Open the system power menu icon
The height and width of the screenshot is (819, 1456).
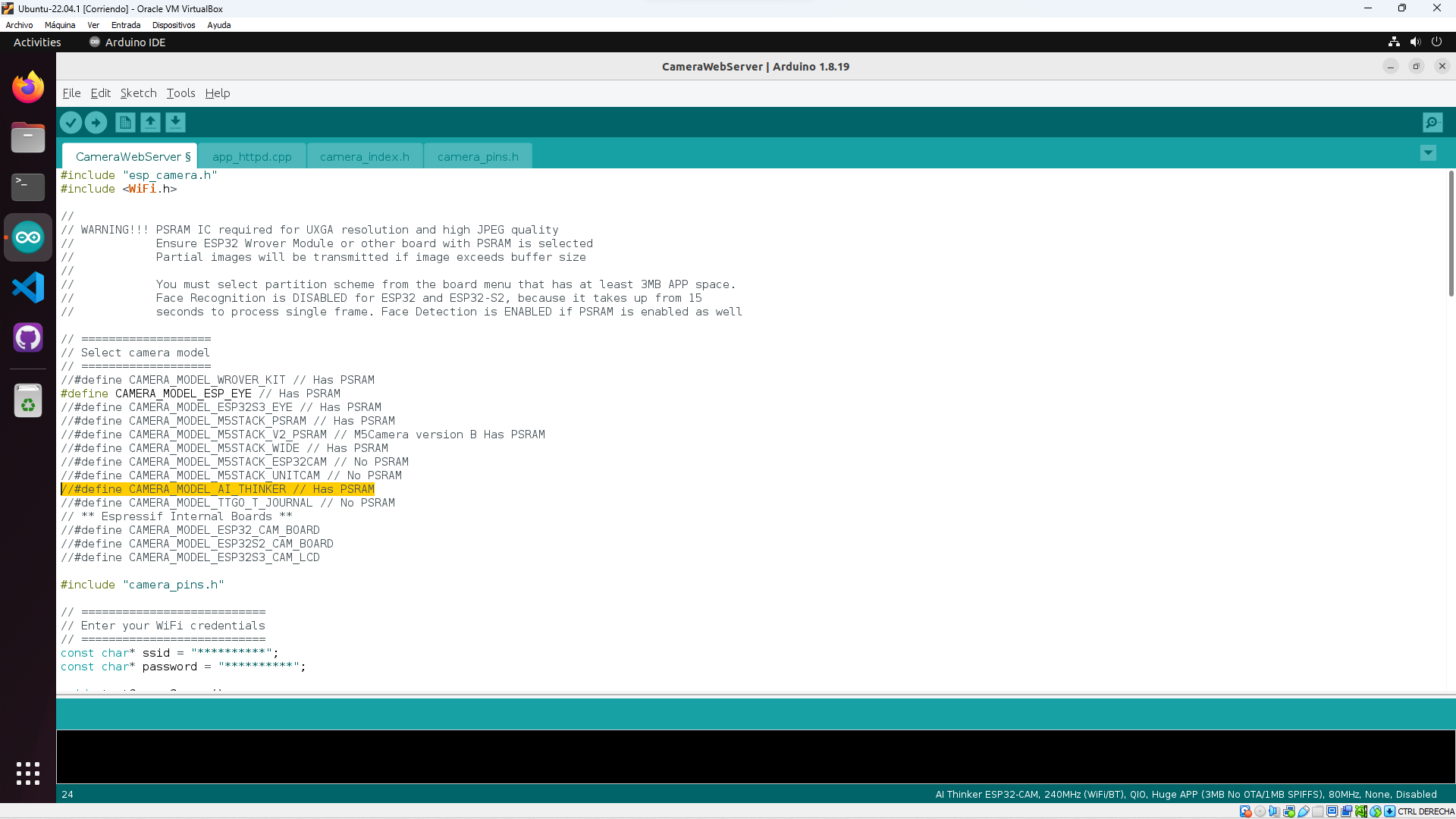pos(1436,42)
